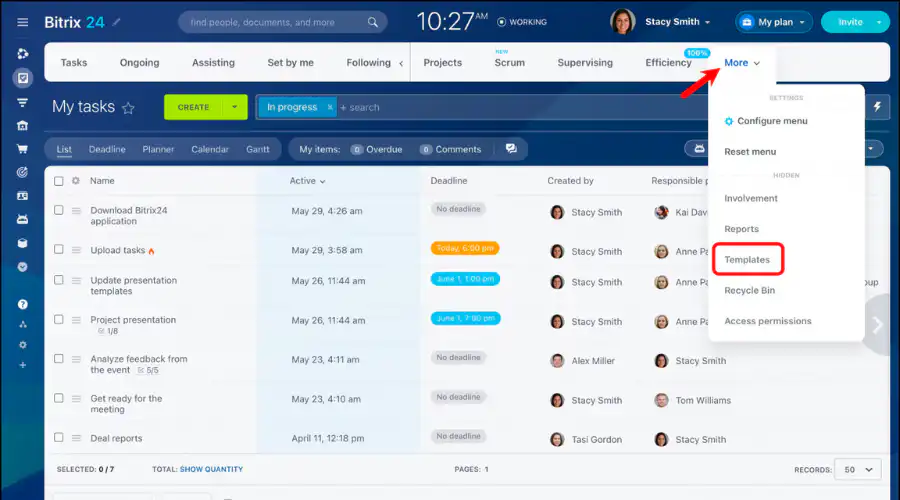Open Stacy Smith user dropdown

[677, 22]
